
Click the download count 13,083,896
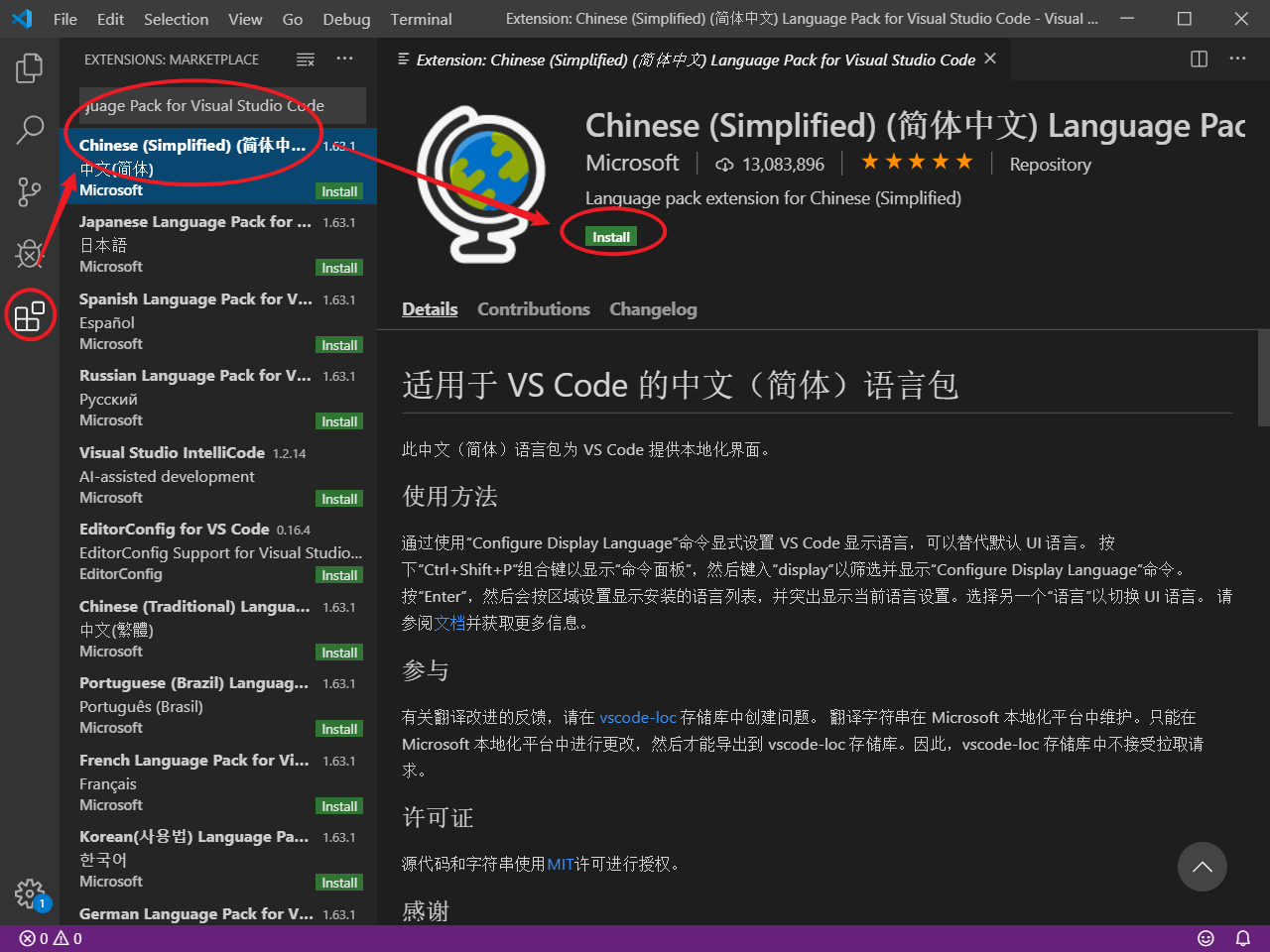(x=770, y=164)
